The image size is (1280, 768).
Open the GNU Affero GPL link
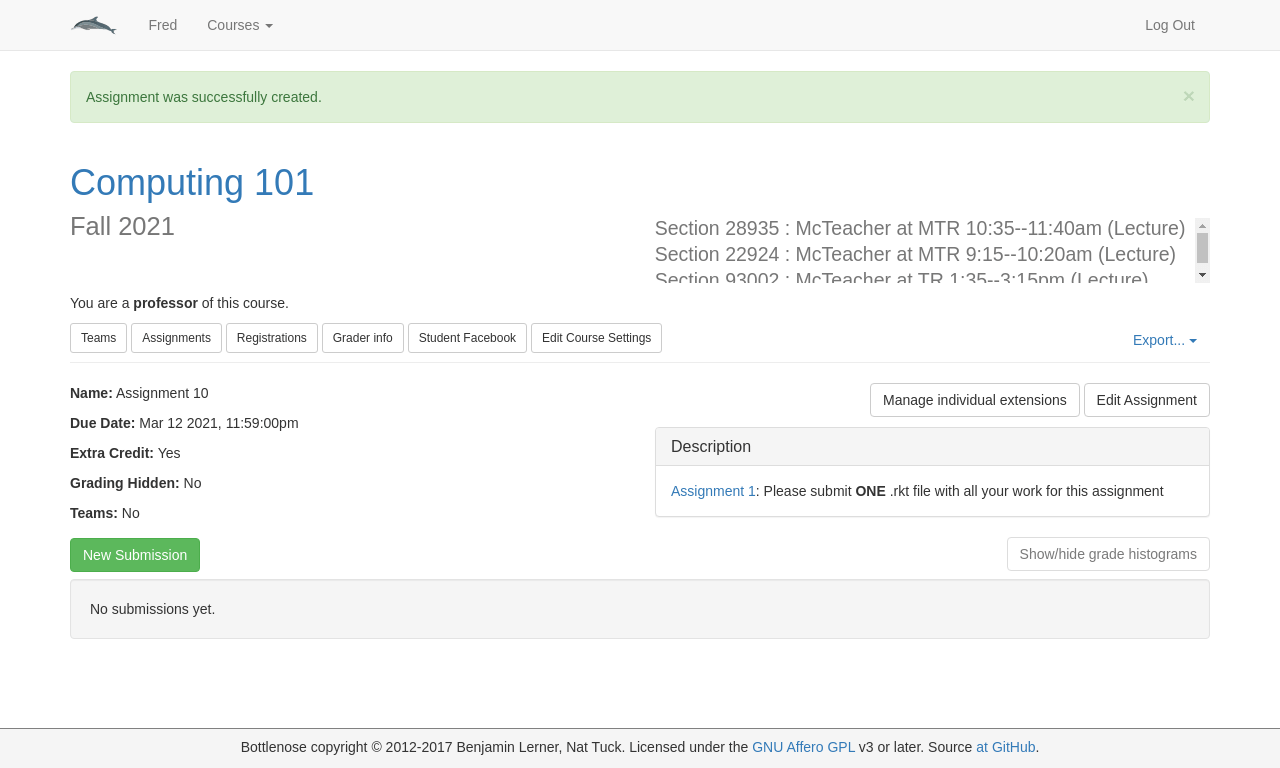(x=803, y=747)
